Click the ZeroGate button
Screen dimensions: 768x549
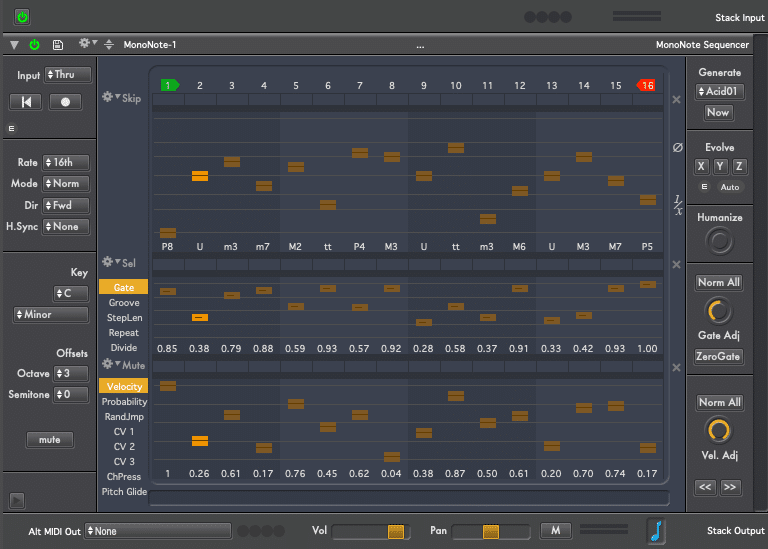tap(718, 357)
